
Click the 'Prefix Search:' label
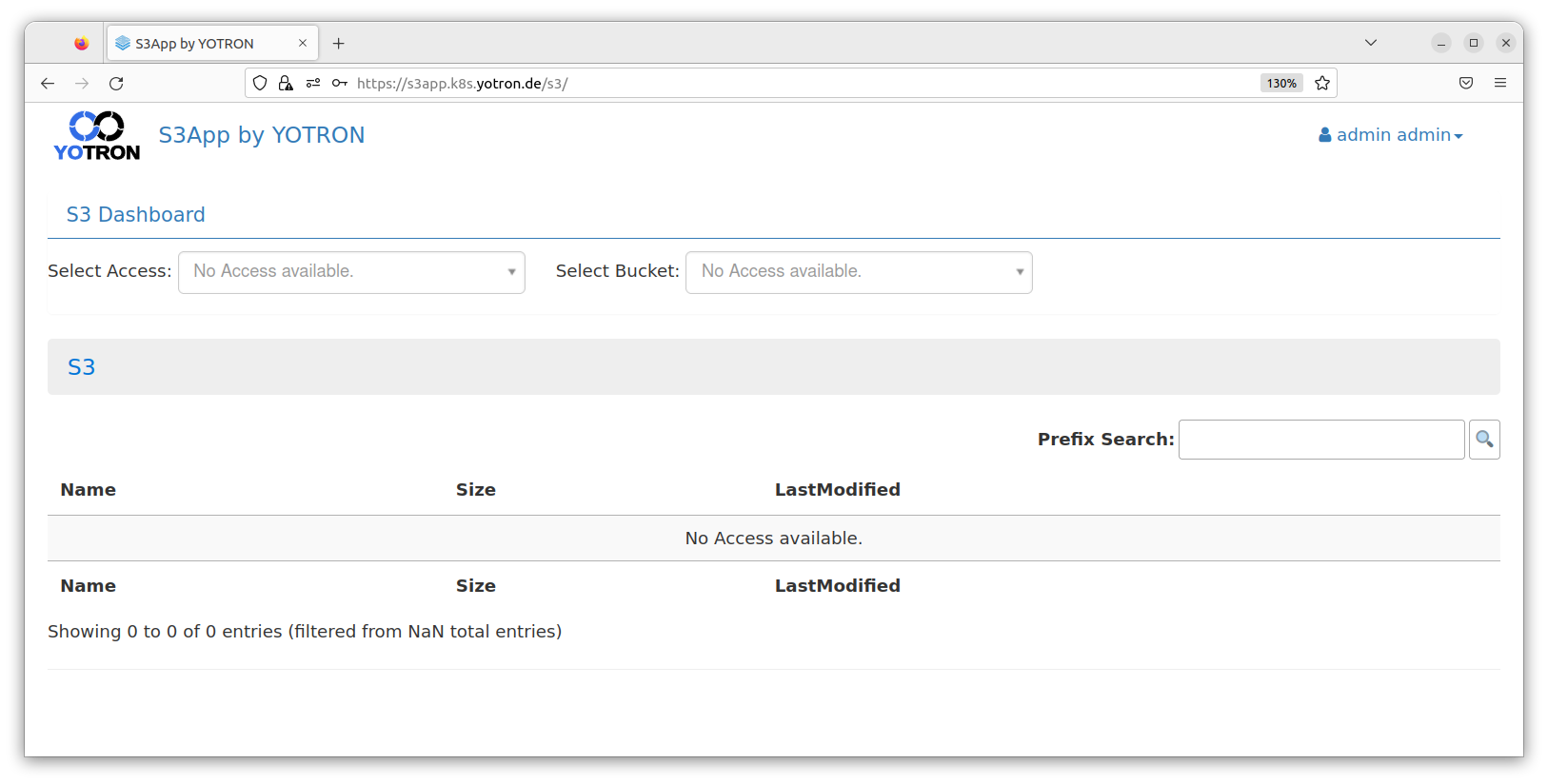tap(1106, 440)
